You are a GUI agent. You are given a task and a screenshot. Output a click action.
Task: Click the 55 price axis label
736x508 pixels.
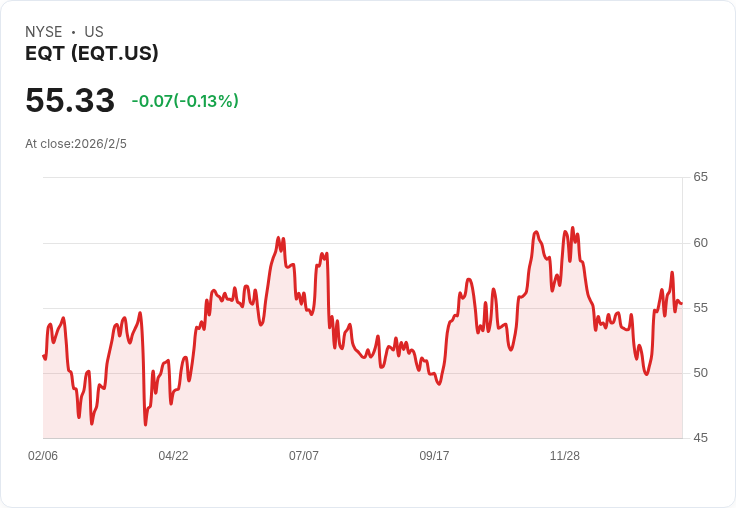701,308
